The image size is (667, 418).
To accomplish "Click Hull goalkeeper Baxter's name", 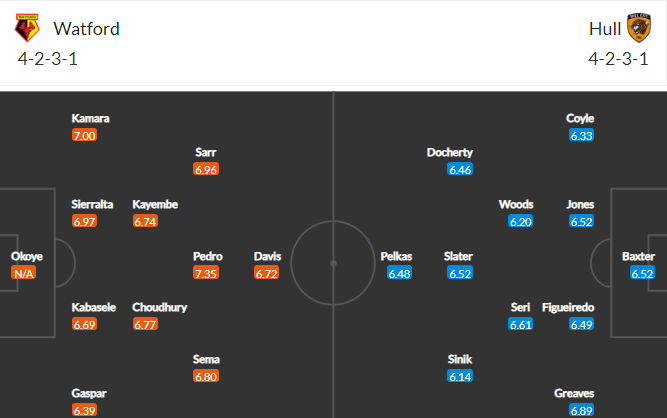I will click(x=638, y=256).
